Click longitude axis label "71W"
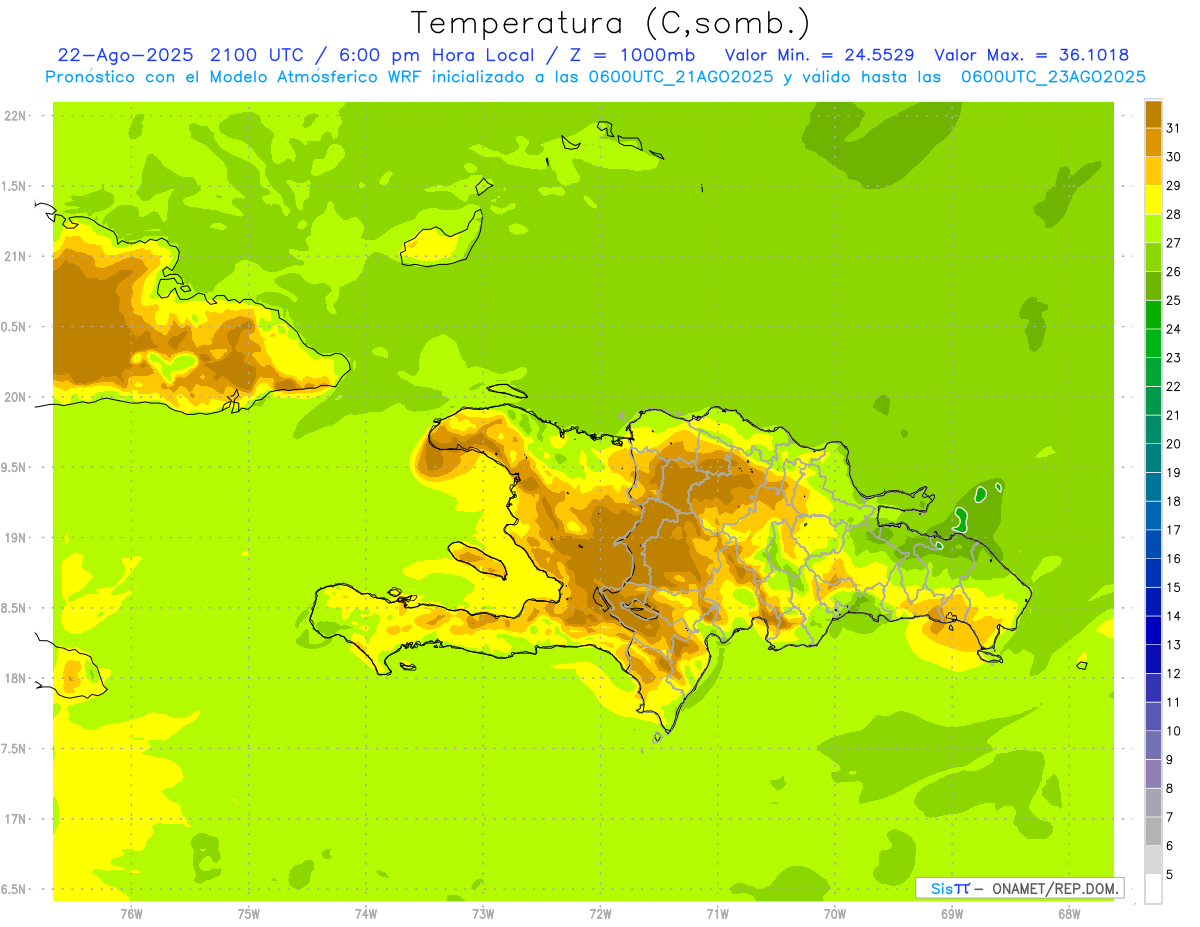Screen dimensions: 1200x927 coord(717,913)
